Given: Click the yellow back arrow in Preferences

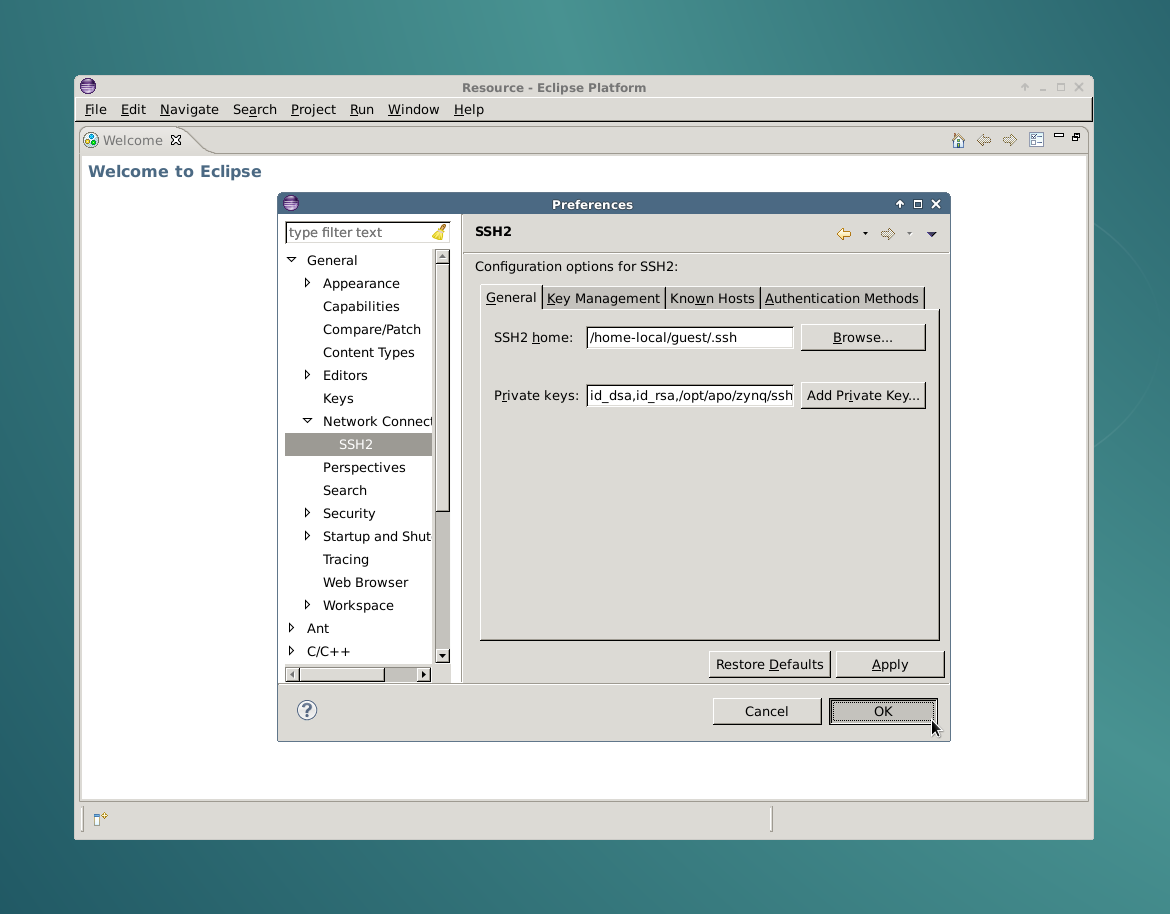Looking at the screenshot, I should [844, 234].
